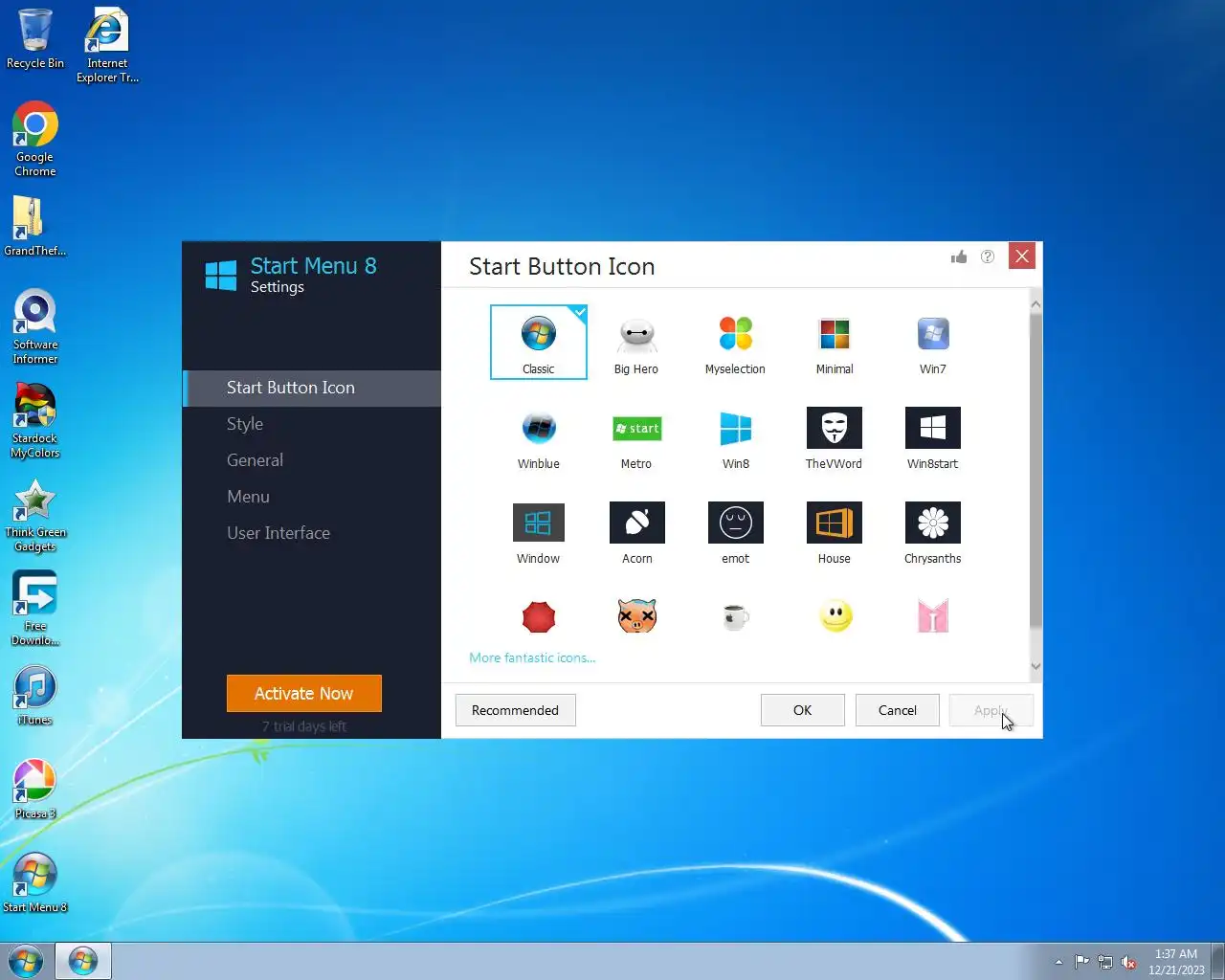Viewport: 1225px width, 980px height.
Task: Select the Internet Explorer desktop shortcut
Action: [x=107, y=46]
